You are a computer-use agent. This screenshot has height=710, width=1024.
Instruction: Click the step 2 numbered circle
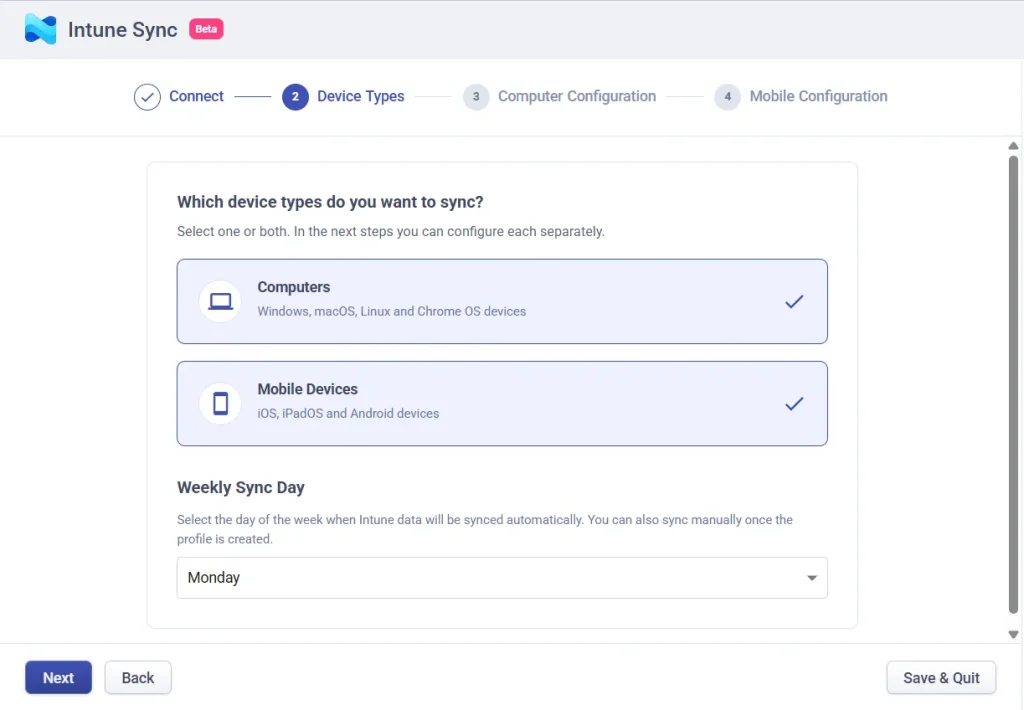click(x=295, y=97)
